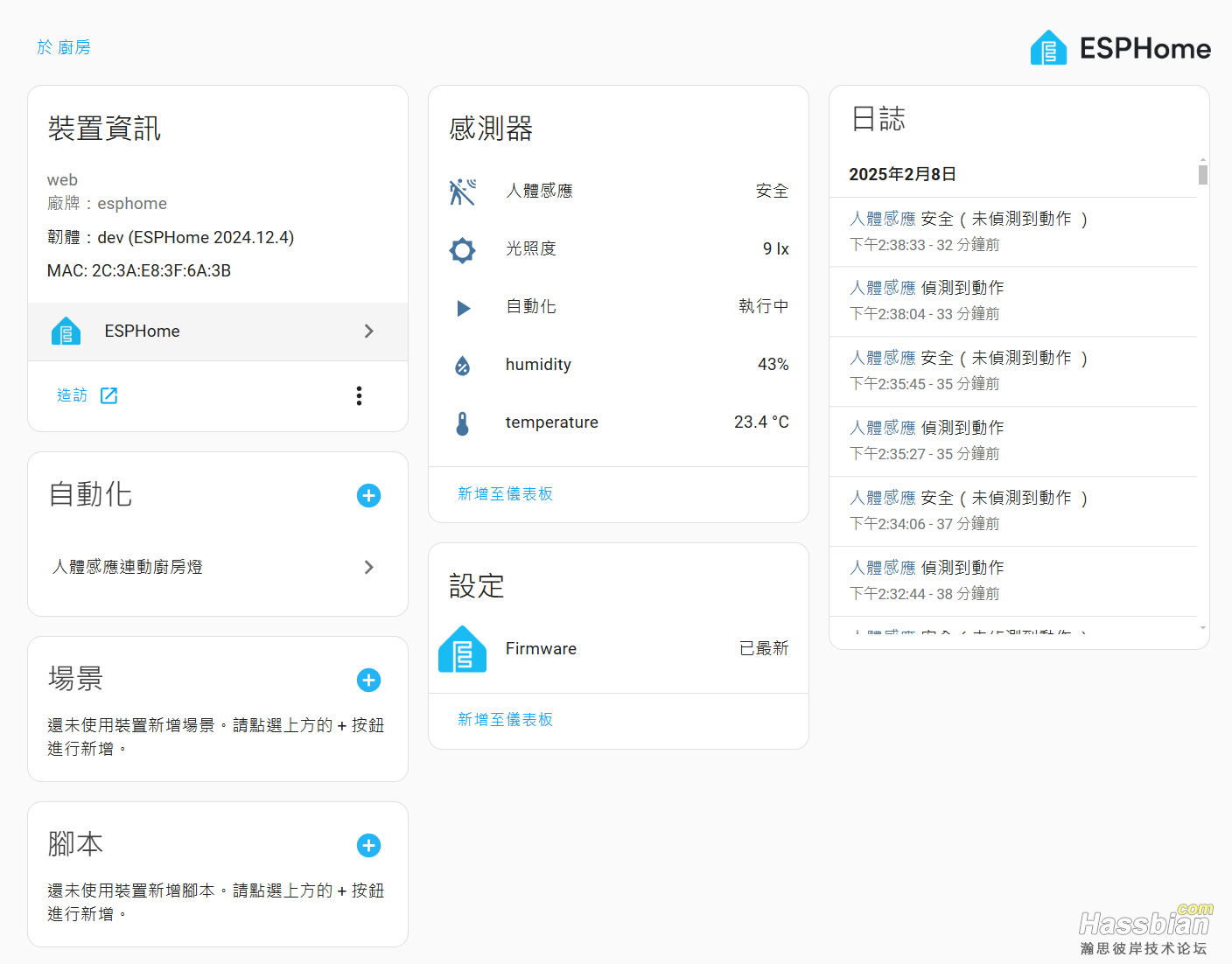Image resolution: width=1232 pixels, height=964 pixels.
Task: Click the 安全 motion sensor state
Action: click(772, 192)
